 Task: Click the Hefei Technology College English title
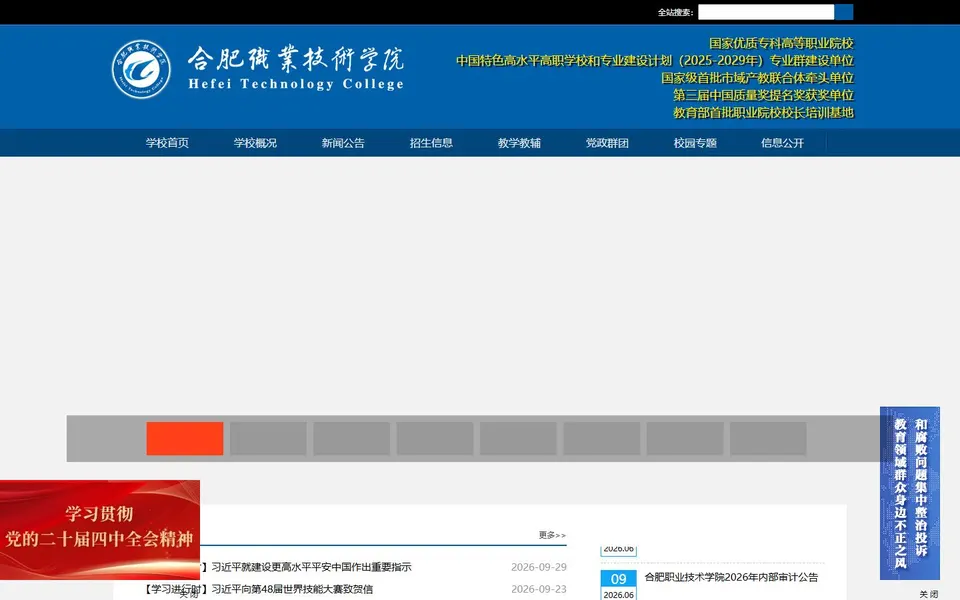(296, 84)
